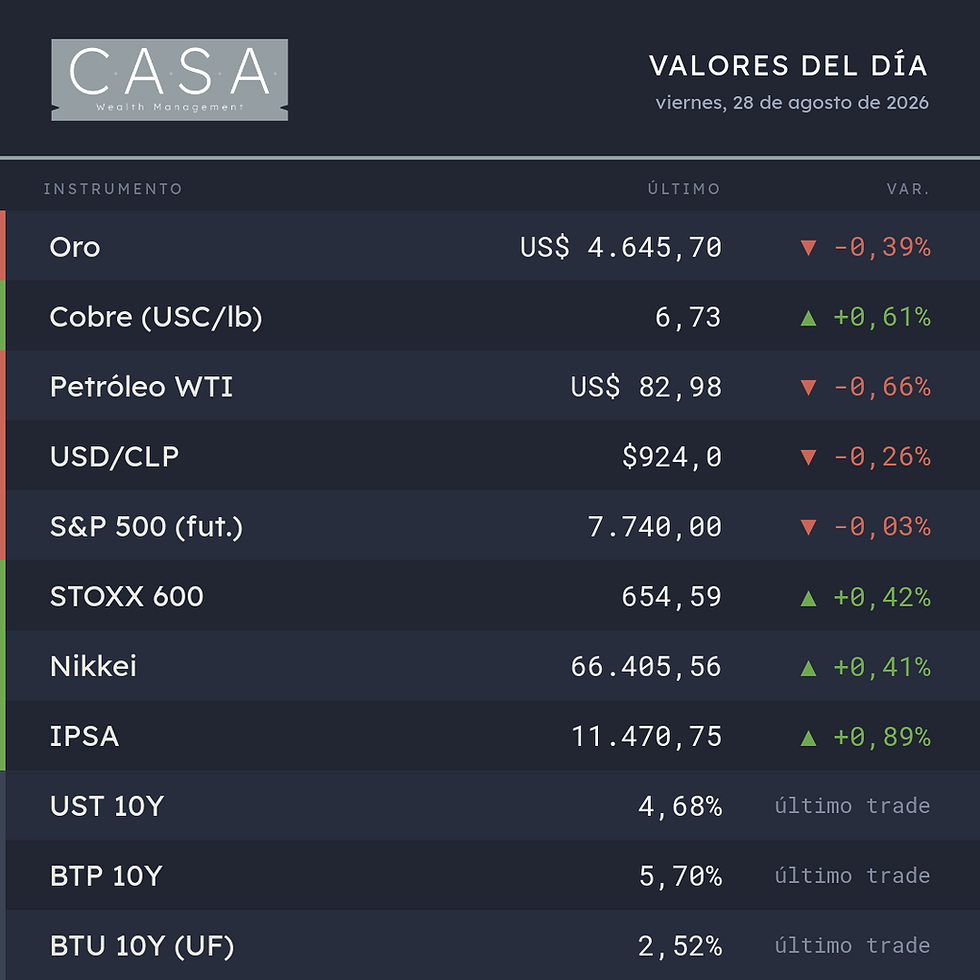Click the down triangle for Petróleo WTI
This screenshot has width=980, height=980.
[x=808, y=388]
